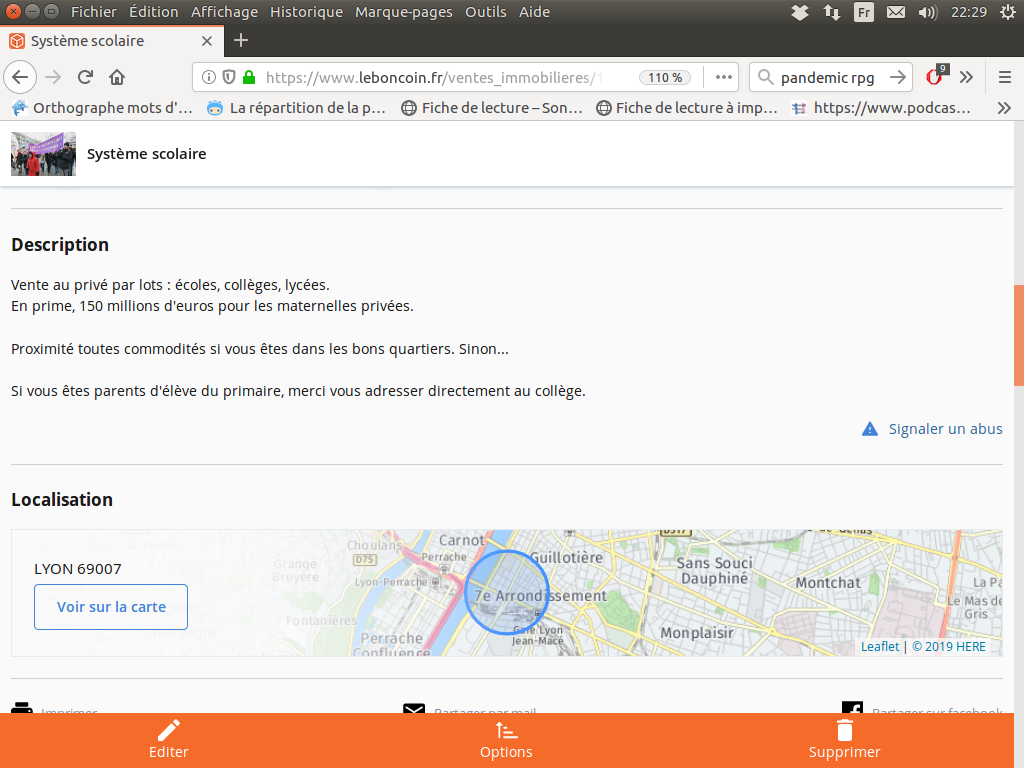The height and width of the screenshot is (768, 1024).
Task: Expand the toolbar overflow chevron
Action: (966, 77)
